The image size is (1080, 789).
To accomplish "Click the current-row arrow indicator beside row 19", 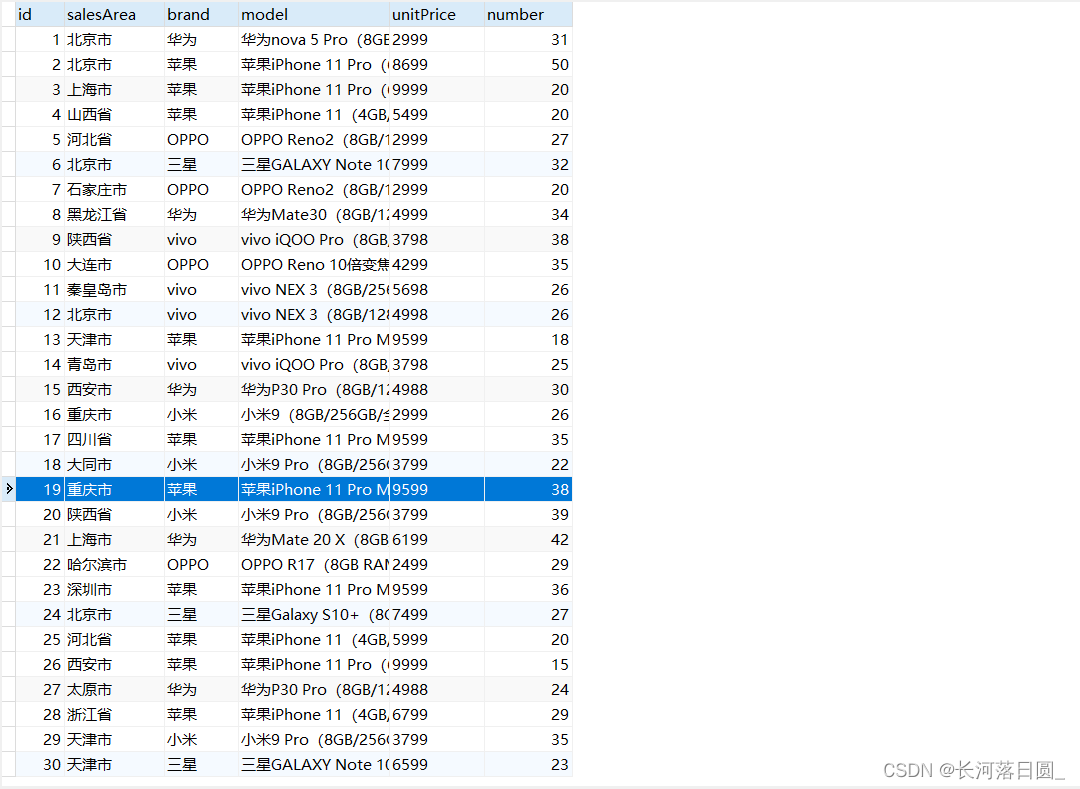I will click(9, 489).
